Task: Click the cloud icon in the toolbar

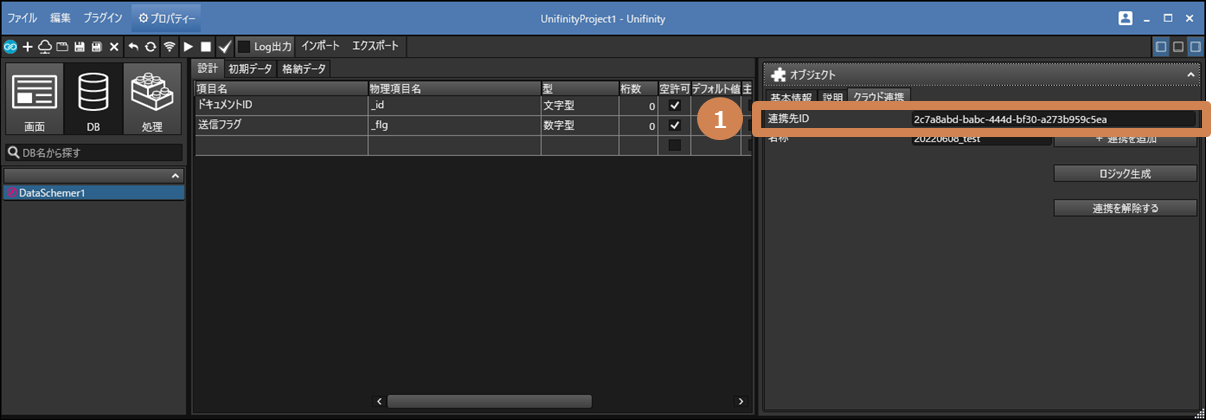Action: 44,47
